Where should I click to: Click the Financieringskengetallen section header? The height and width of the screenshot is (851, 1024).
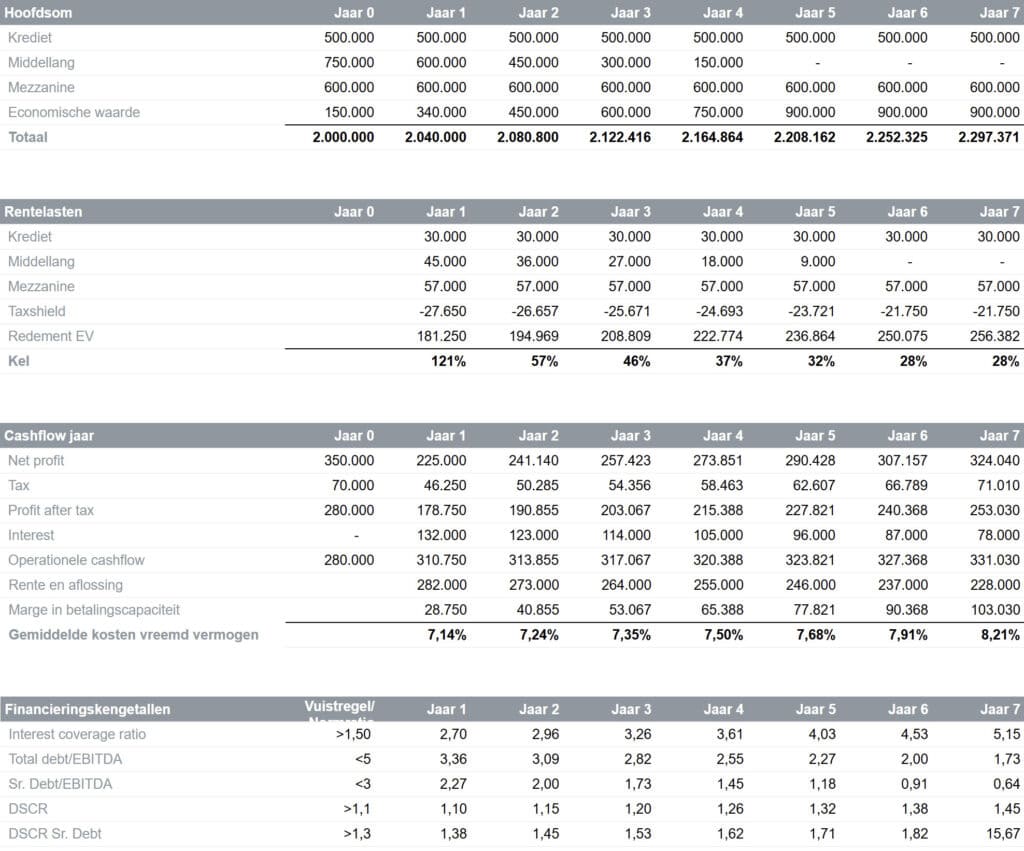point(87,709)
